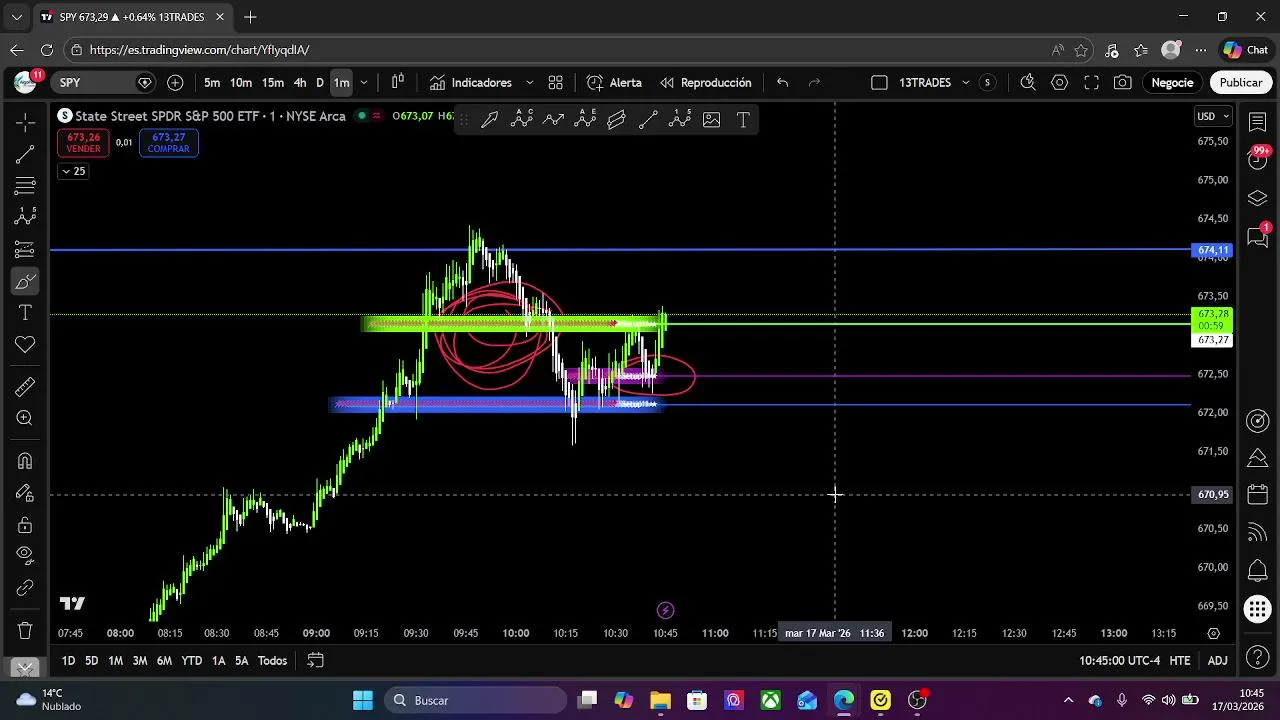1280x720 pixels.
Task: Open the indicator templates grid
Action: coord(556,83)
